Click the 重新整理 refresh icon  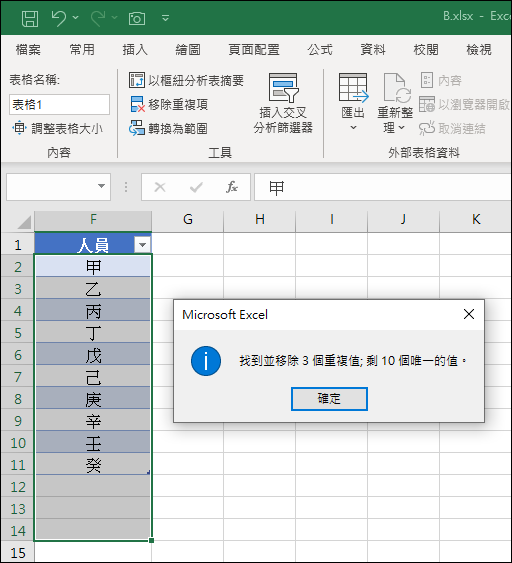coord(397,88)
